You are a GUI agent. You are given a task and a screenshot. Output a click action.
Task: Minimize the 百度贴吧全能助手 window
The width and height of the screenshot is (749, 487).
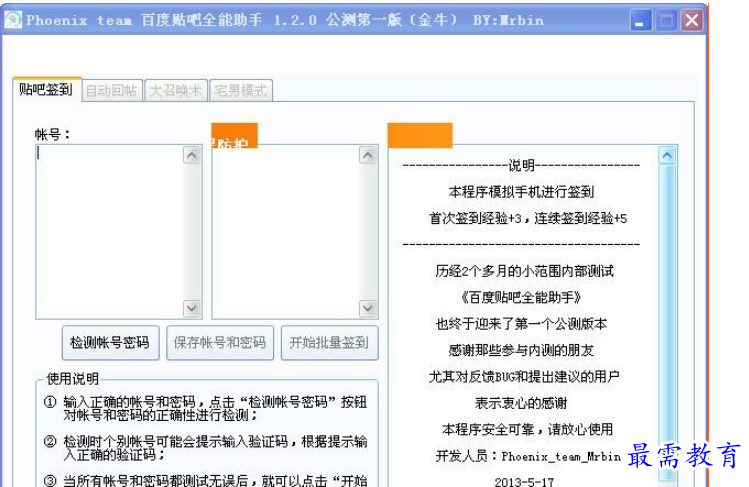pyautogui.click(x=641, y=21)
